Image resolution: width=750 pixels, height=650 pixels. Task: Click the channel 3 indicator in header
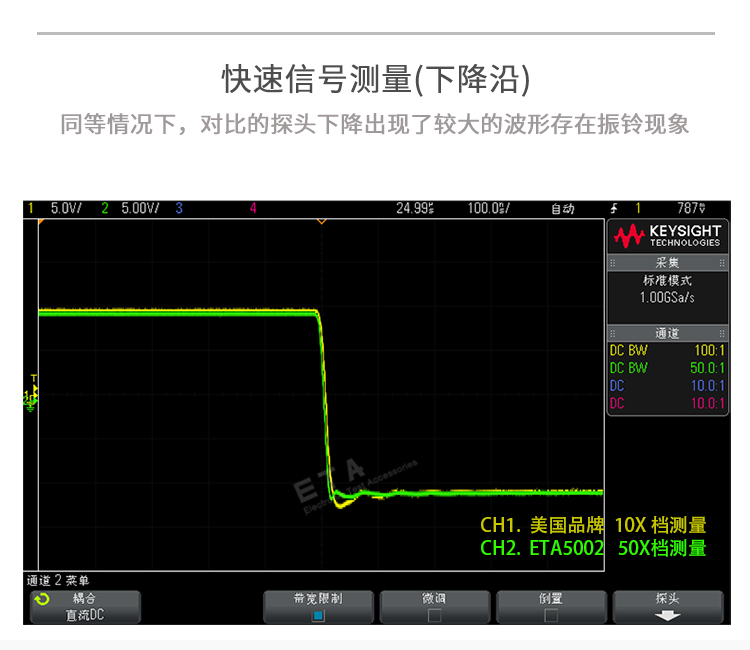179,208
